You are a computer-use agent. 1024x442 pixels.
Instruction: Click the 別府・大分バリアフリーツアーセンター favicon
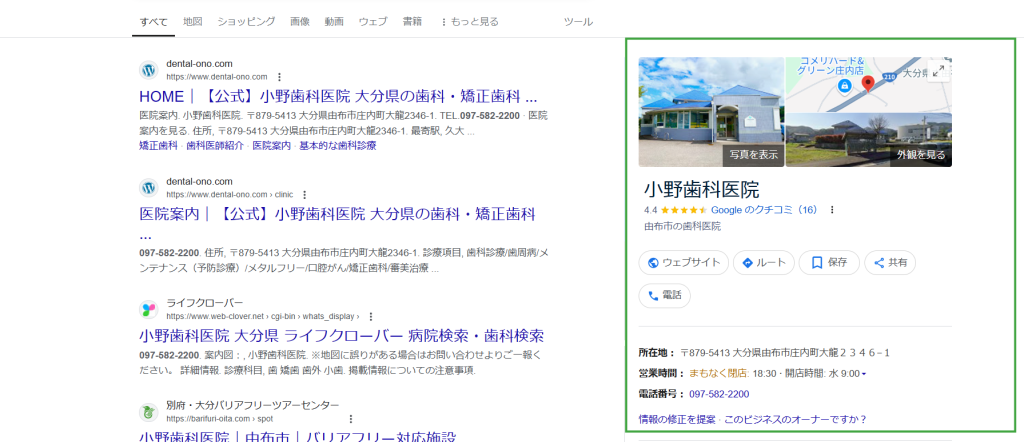148,411
